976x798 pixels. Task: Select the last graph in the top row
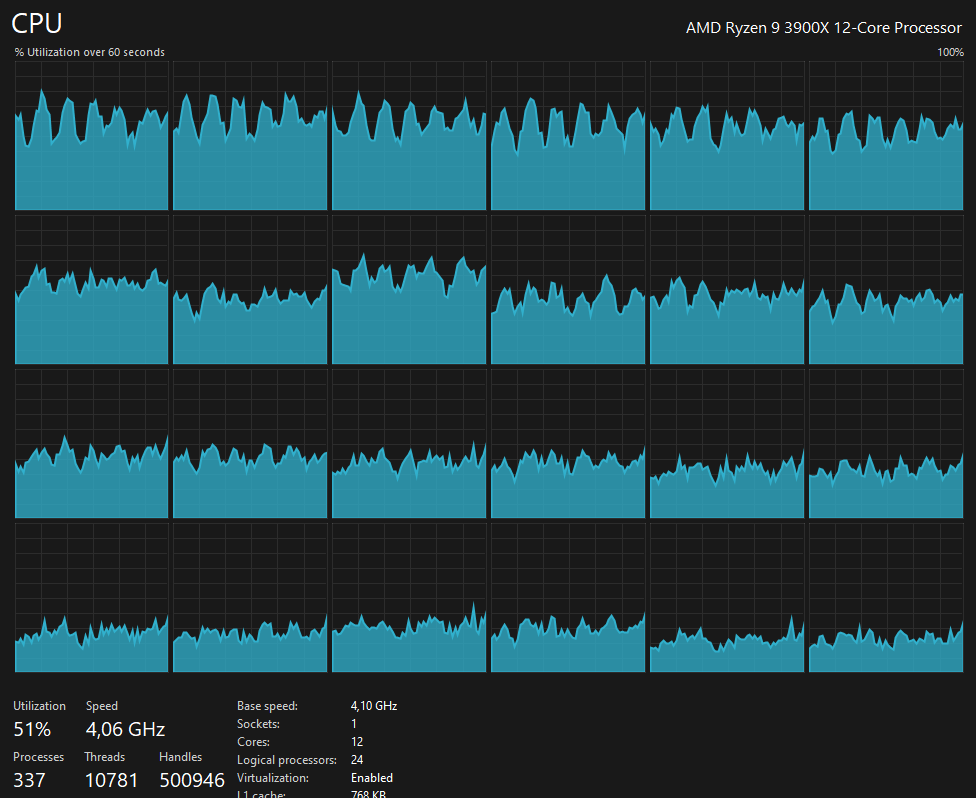click(885, 135)
